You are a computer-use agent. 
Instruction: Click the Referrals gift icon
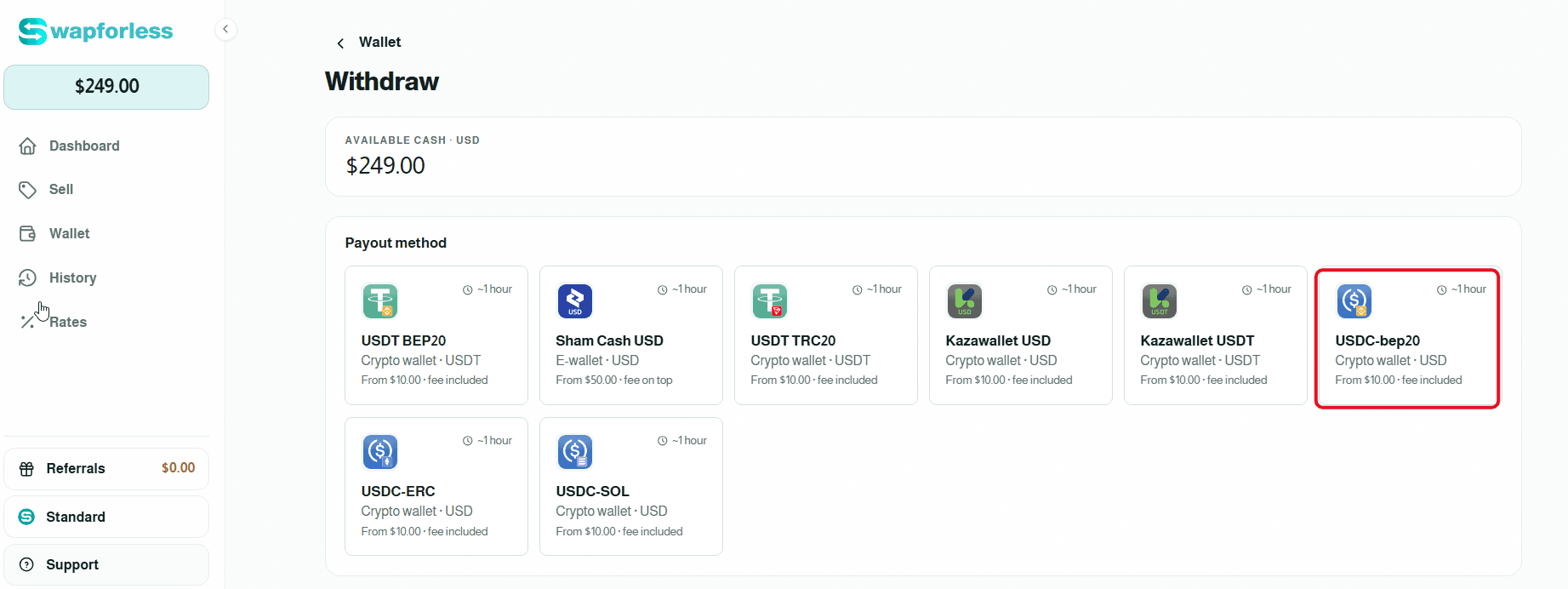coord(26,469)
